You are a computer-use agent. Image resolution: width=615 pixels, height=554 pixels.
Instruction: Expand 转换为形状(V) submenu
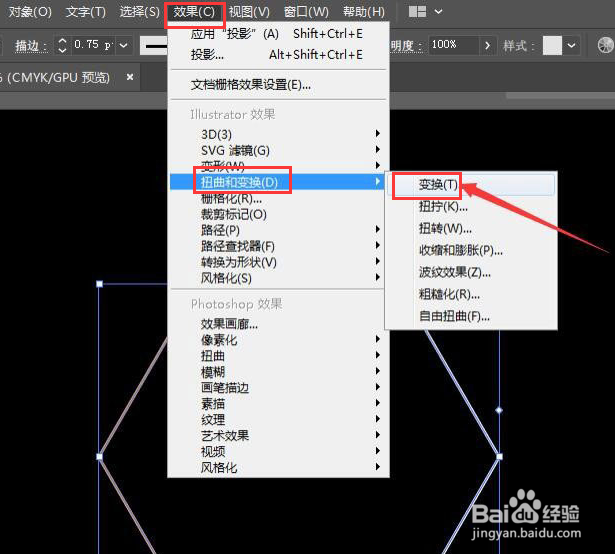click(x=277, y=262)
